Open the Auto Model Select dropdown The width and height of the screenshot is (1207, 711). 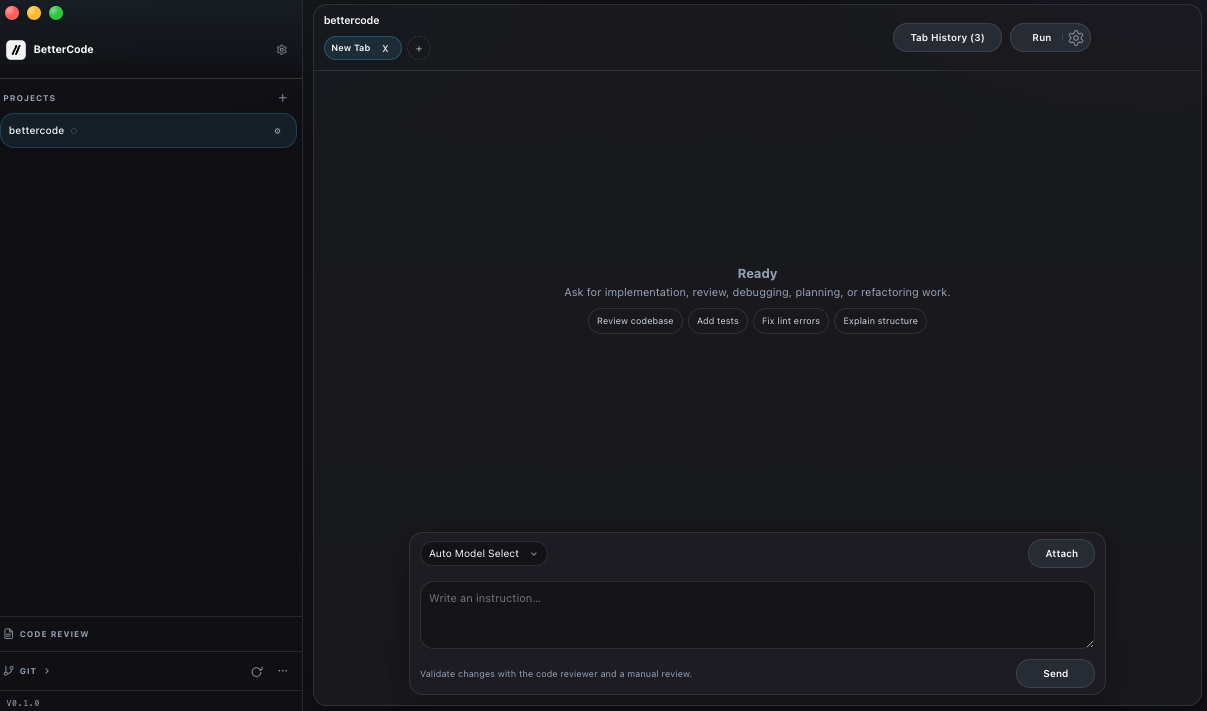pyautogui.click(x=483, y=553)
